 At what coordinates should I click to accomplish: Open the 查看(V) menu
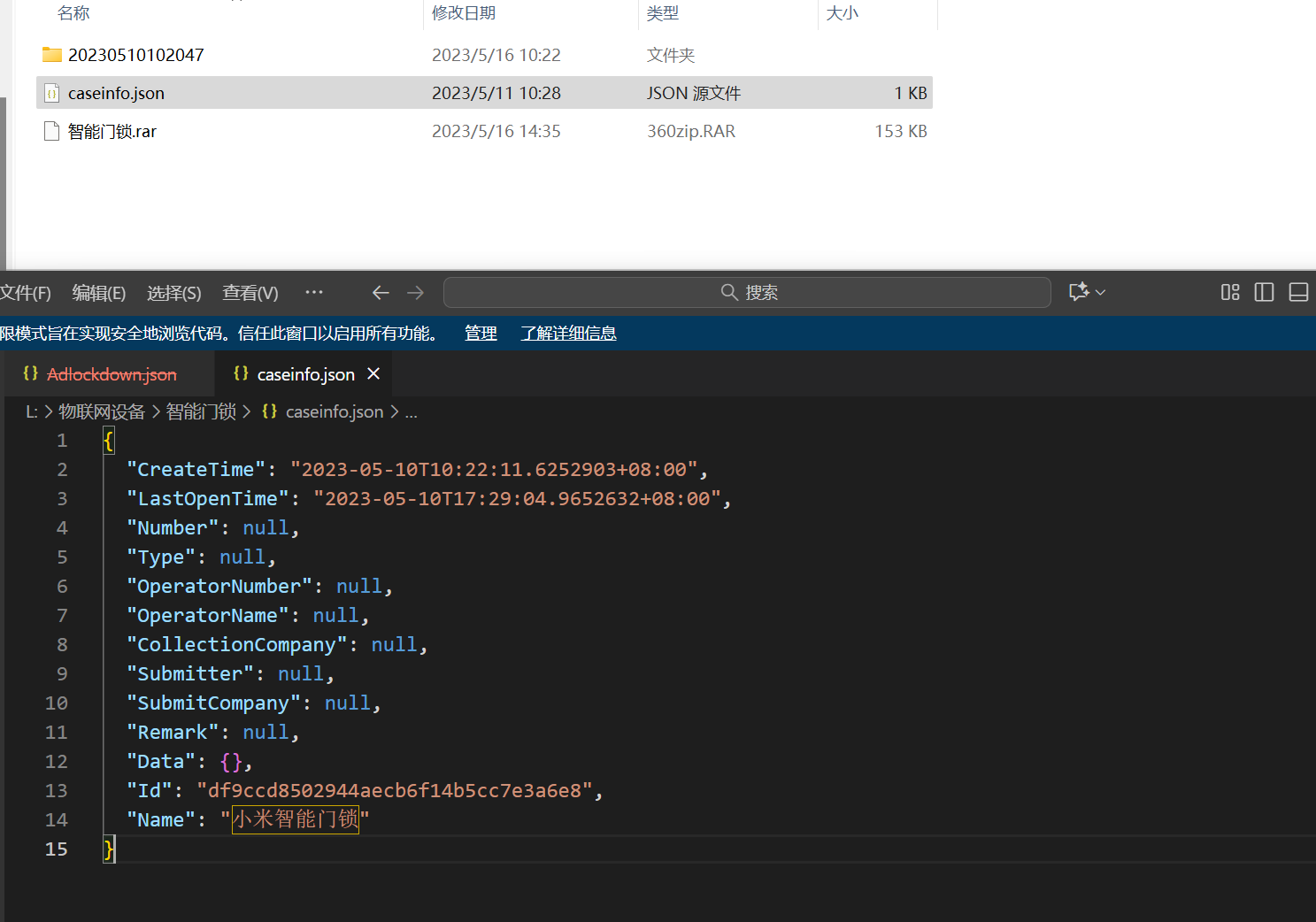[250, 293]
